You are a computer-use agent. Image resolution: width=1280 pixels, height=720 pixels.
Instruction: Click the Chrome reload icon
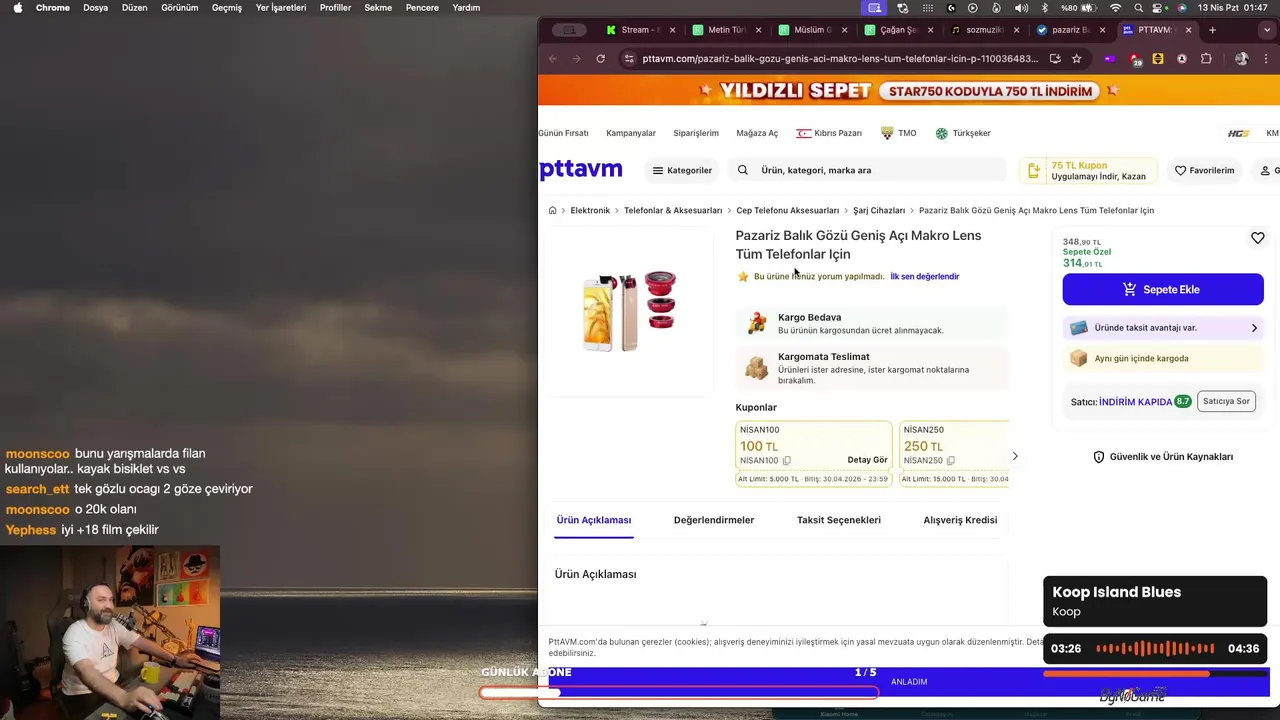[600, 59]
